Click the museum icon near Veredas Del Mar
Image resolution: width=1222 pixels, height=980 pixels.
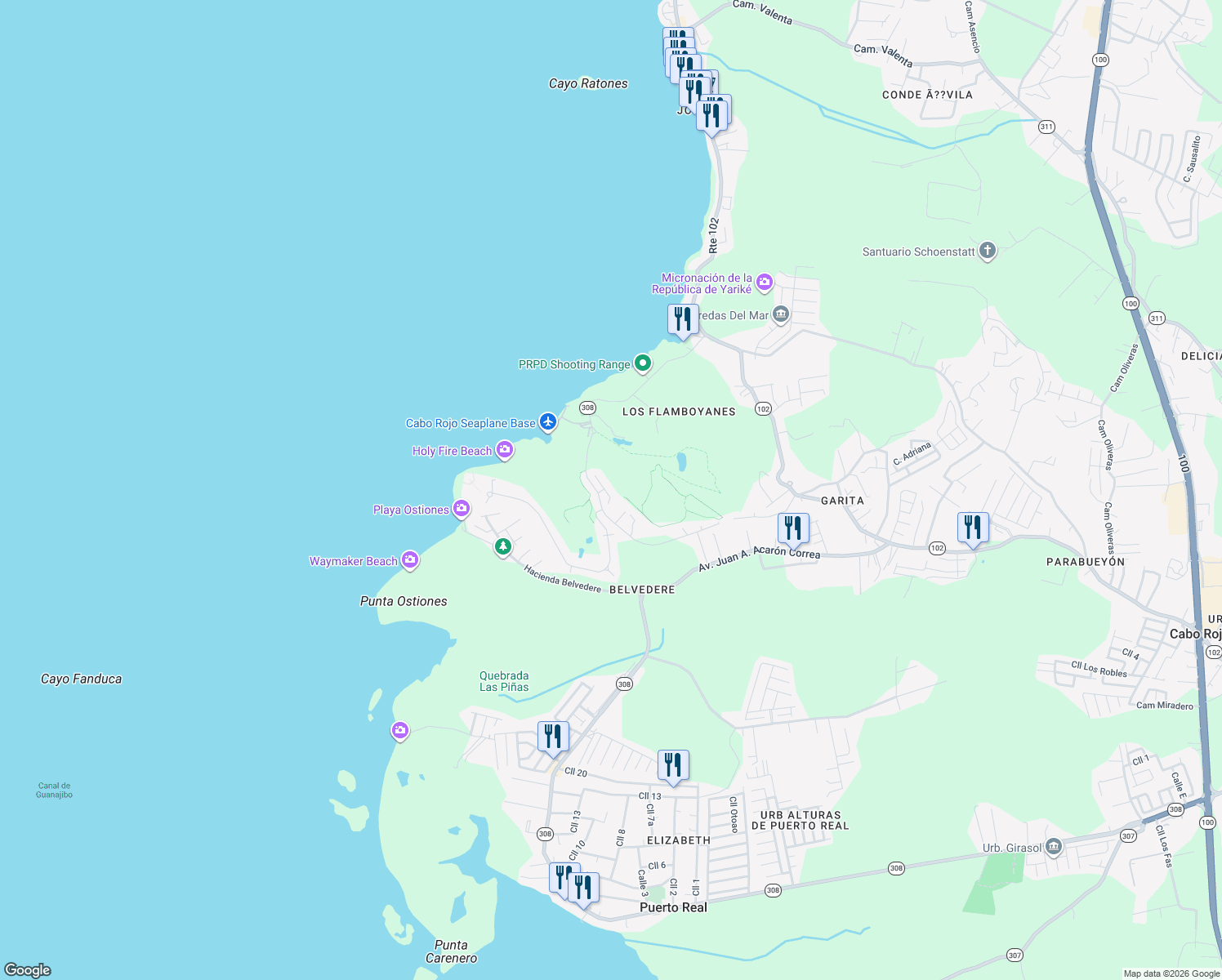[x=780, y=313]
